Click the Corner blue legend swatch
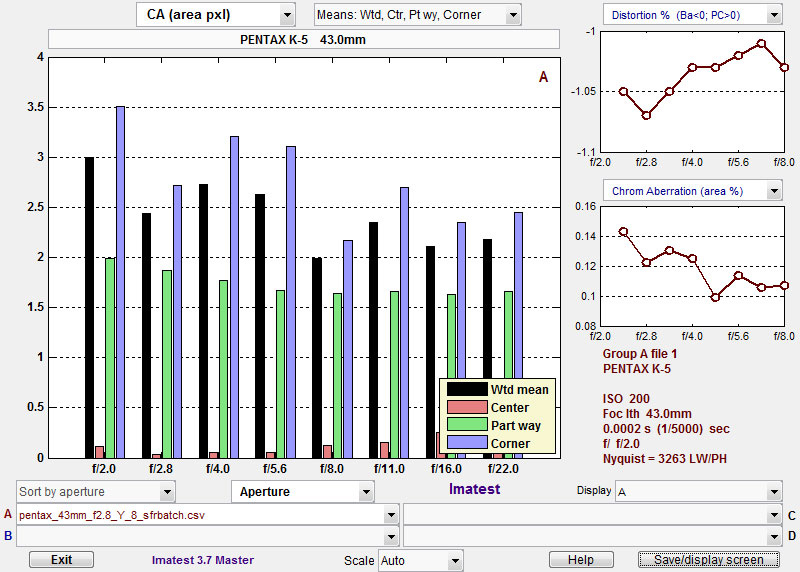This screenshot has height=572, width=800. (467, 443)
